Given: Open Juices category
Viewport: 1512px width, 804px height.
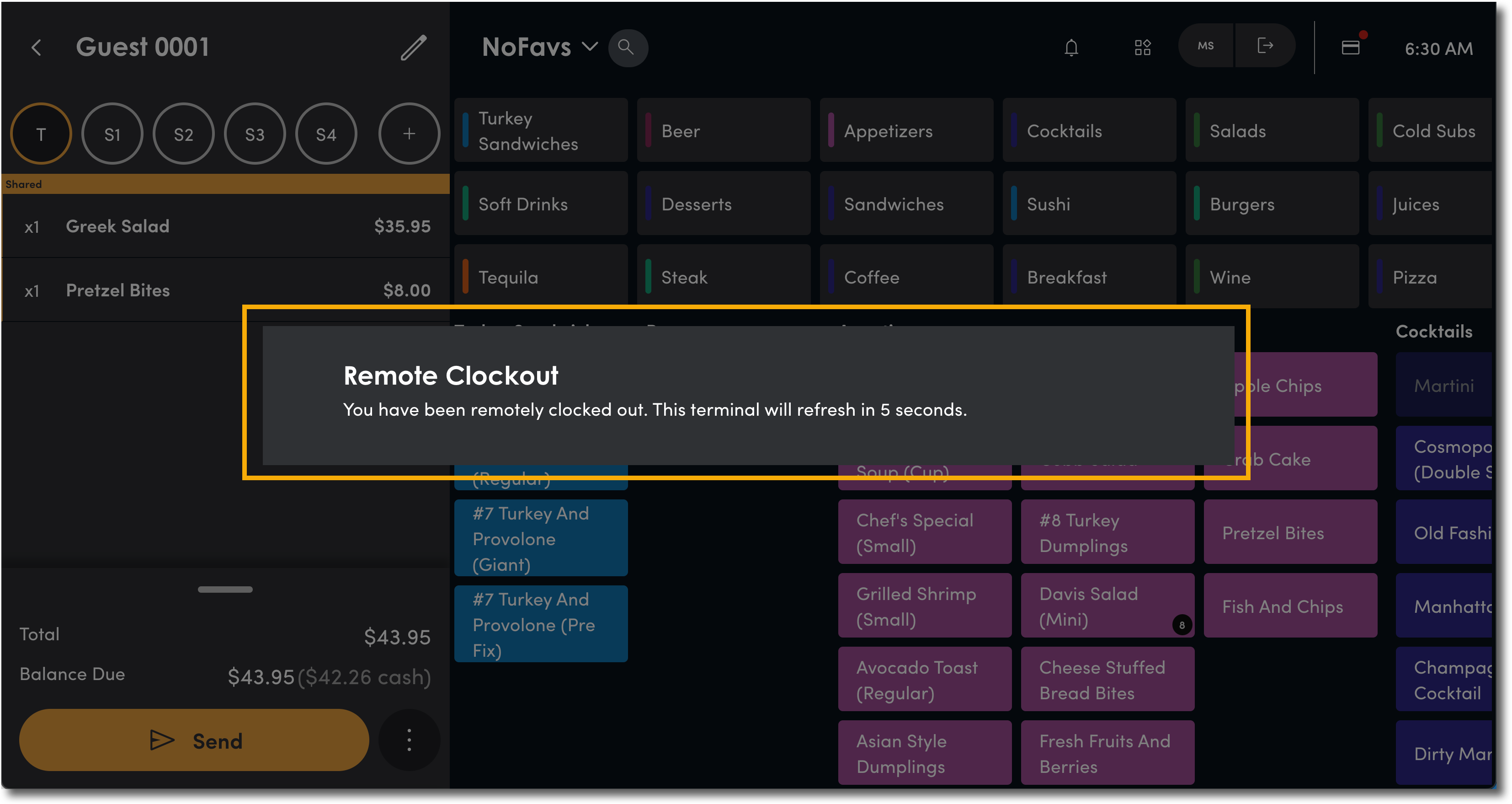Looking at the screenshot, I should (x=1431, y=204).
